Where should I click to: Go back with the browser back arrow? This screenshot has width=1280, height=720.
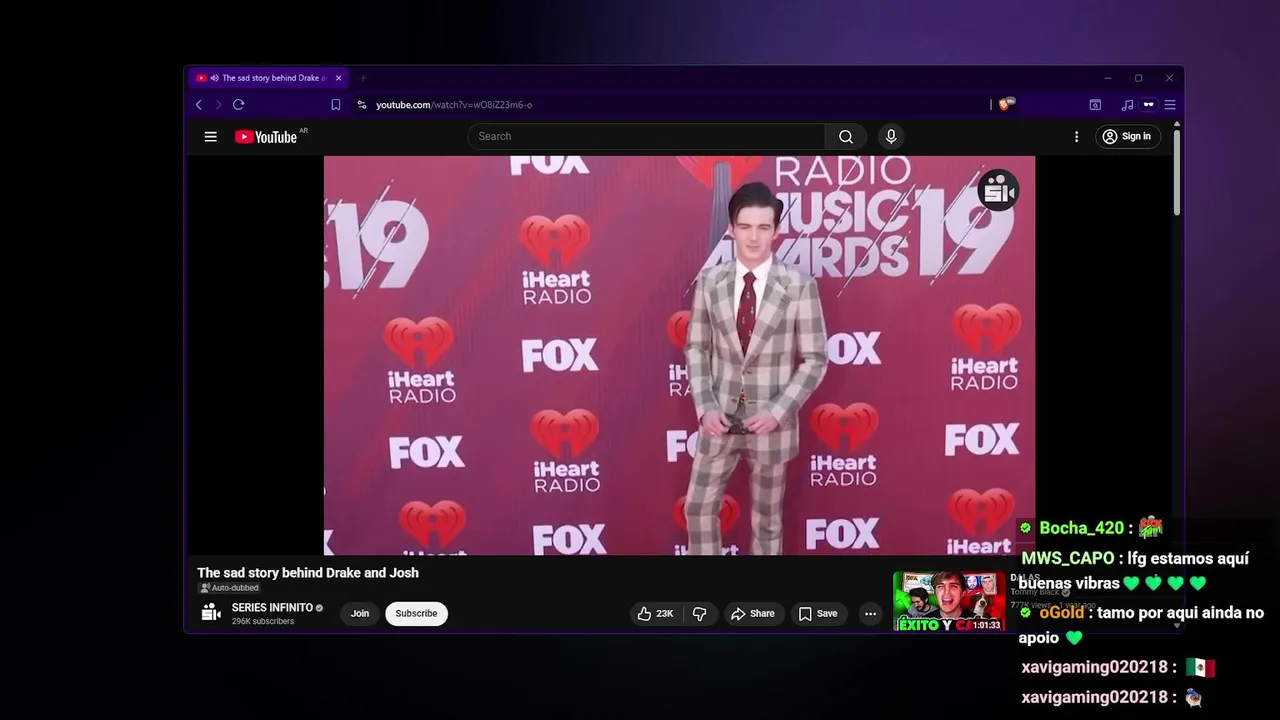click(199, 105)
